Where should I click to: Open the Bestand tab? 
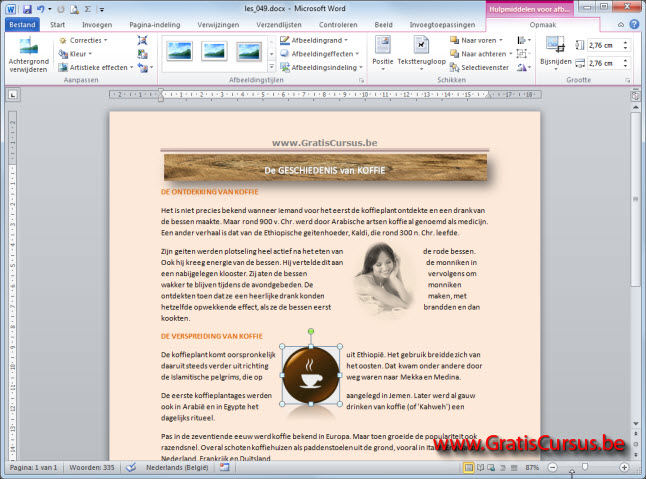22,25
